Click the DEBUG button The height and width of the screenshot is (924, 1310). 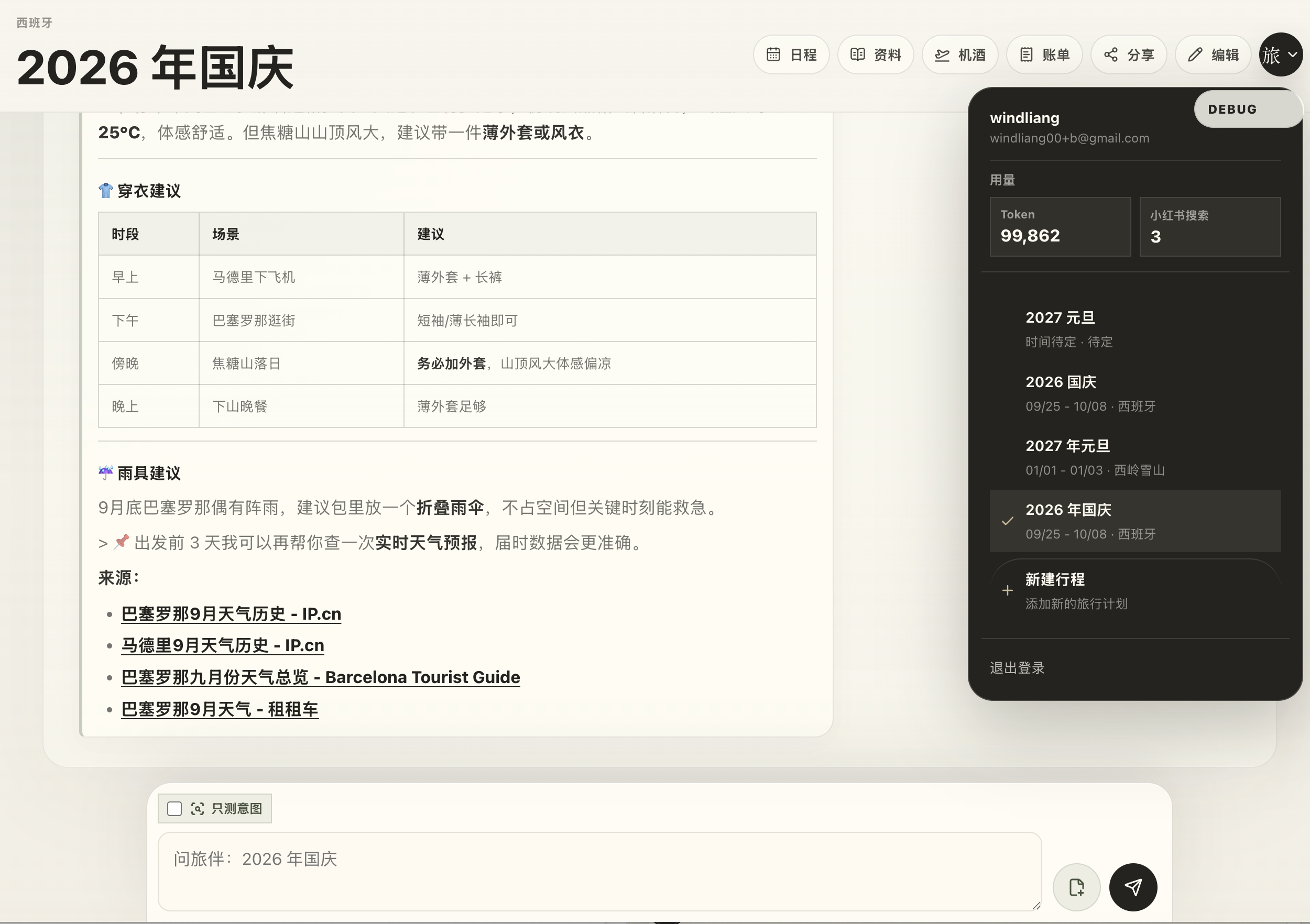[x=1248, y=109]
